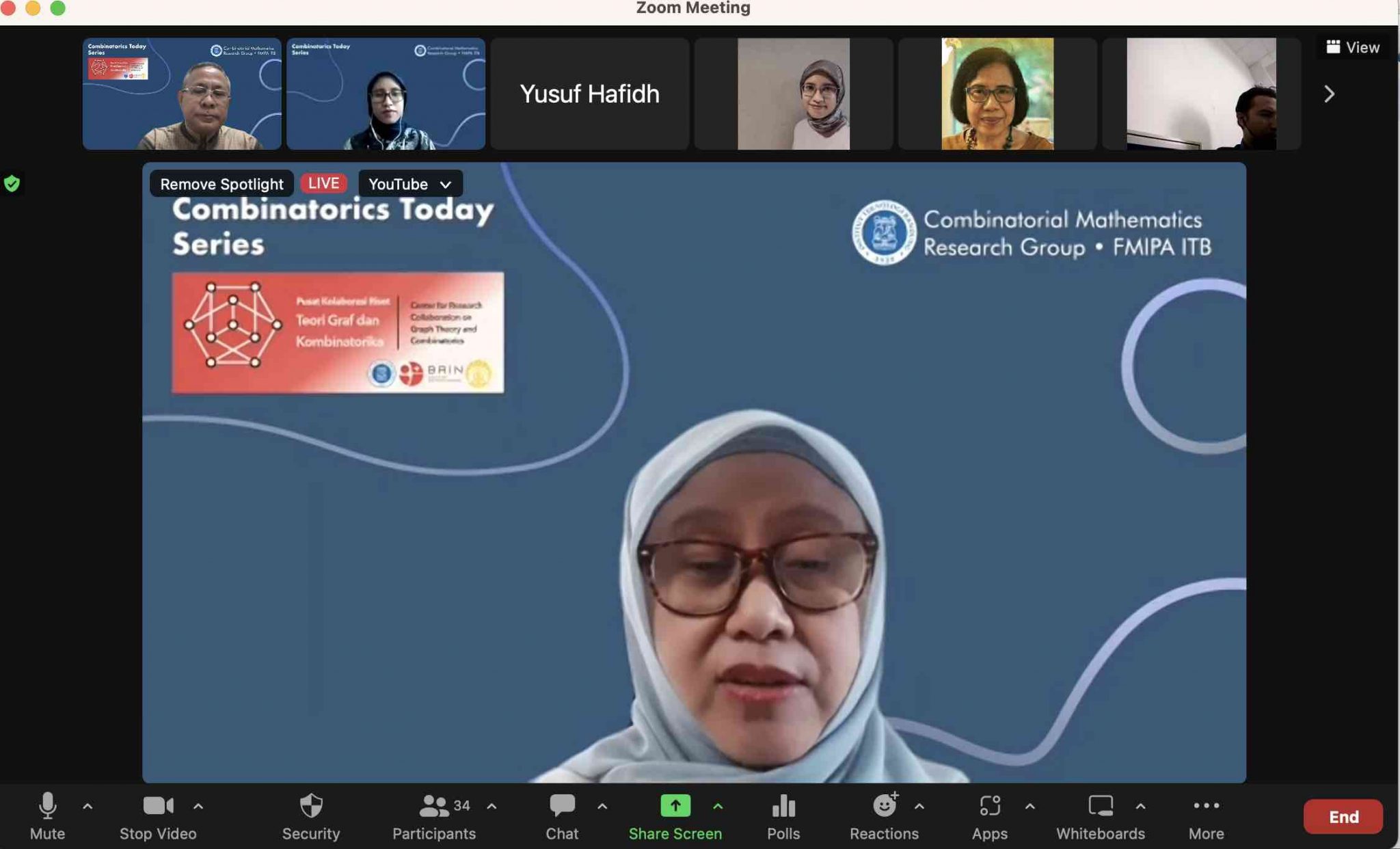This screenshot has width=1400, height=849.
Task: Open the Polls panel
Action: click(784, 813)
